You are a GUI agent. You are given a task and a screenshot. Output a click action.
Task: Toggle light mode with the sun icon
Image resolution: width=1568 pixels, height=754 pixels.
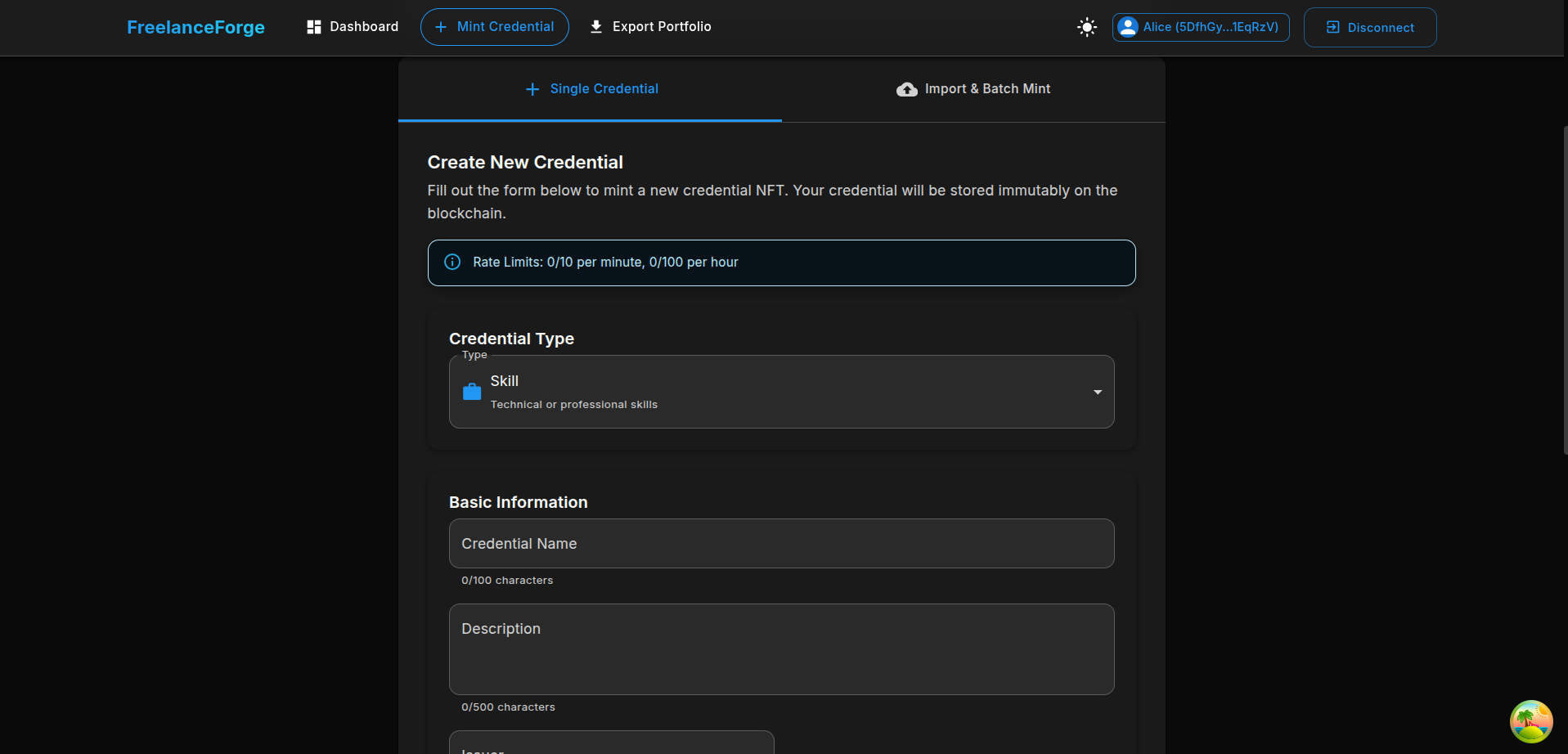1086,27
